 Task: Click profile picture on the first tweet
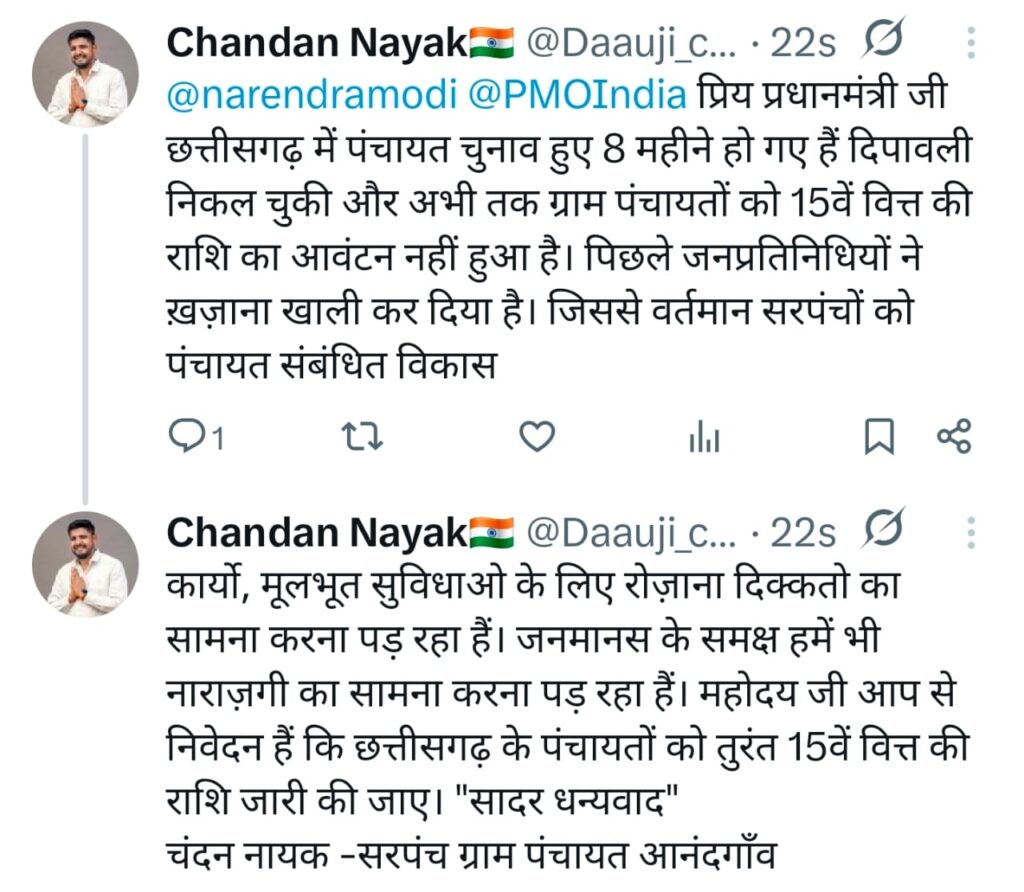click(85, 74)
